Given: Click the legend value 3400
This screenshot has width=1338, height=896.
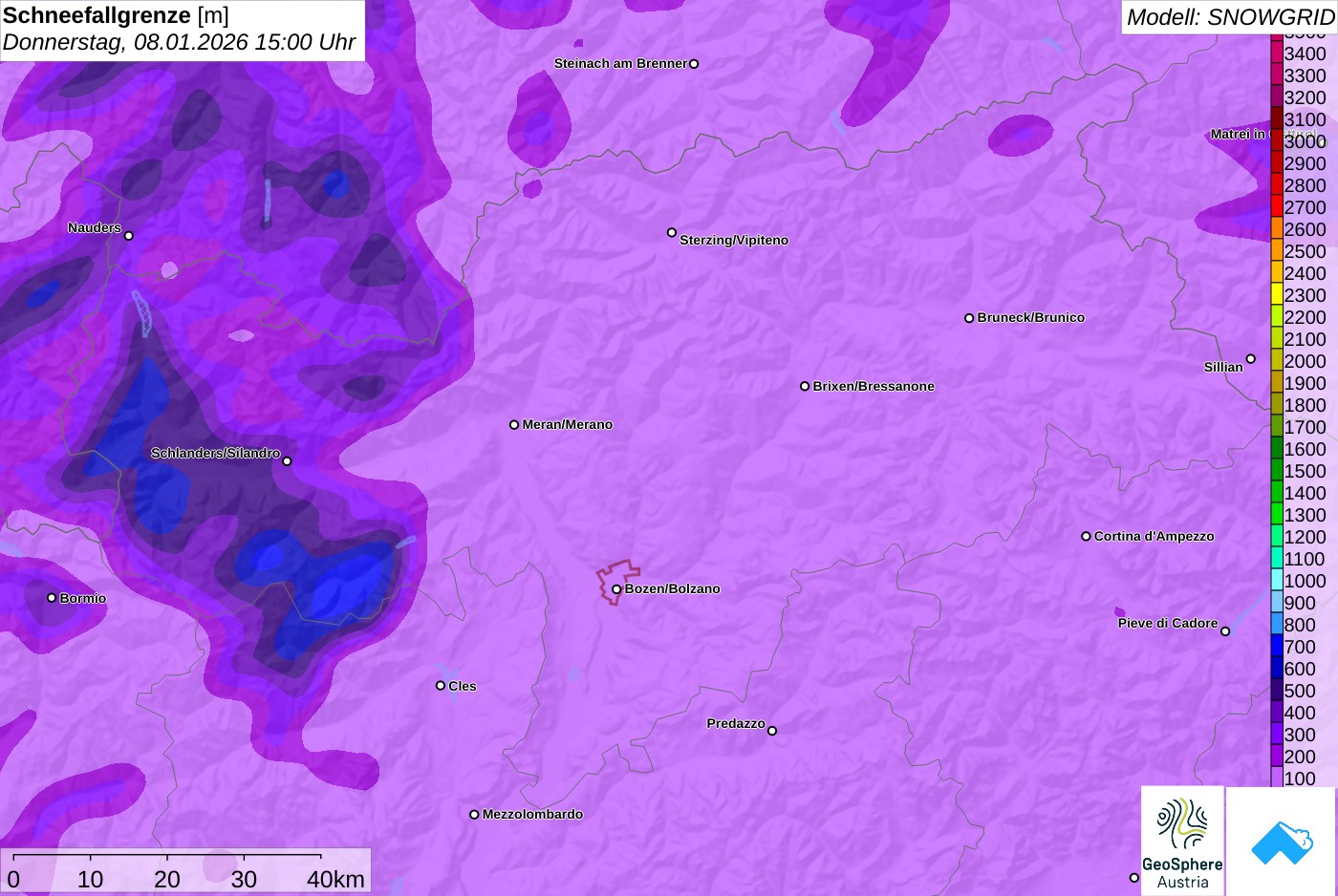Looking at the screenshot, I should [x=1306, y=53].
